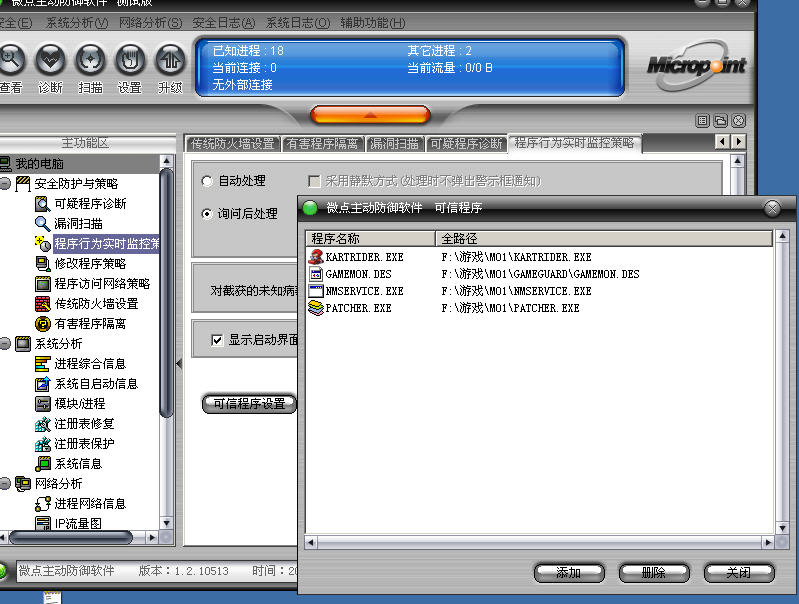Click the cascade-windows icon above the tabs
The width and height of the screenshot is (799, 604).
pos(721,121)
